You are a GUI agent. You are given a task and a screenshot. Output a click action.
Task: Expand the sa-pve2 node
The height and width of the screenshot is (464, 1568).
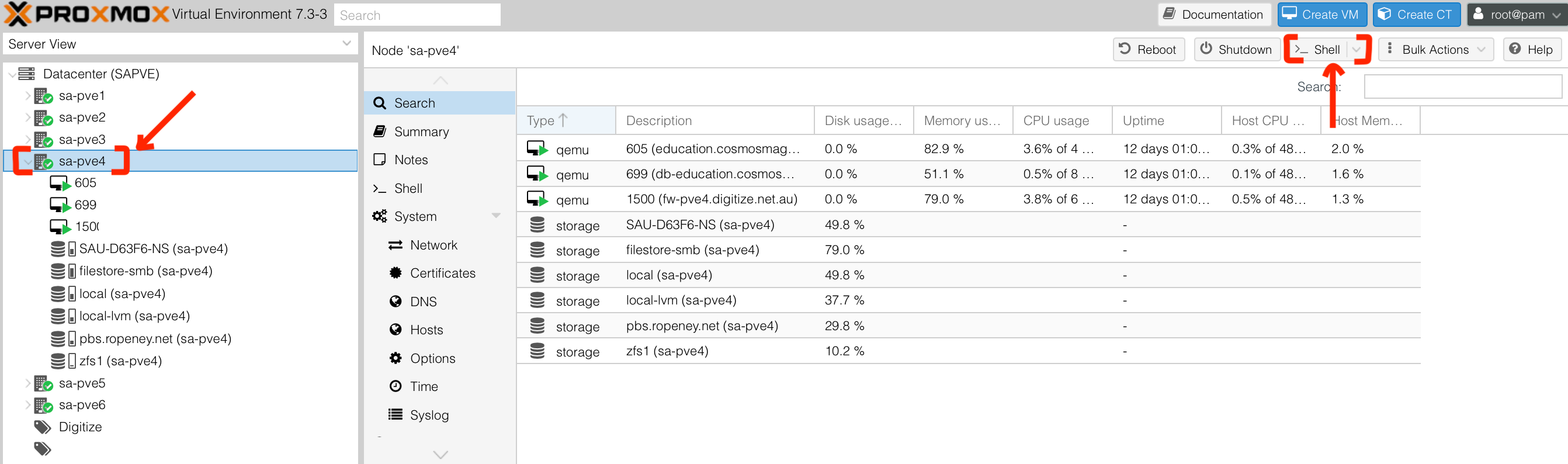tap(27, 117)
